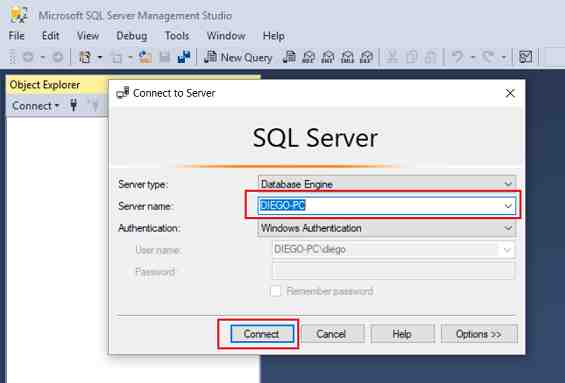Click the large "SQL Server" heading

(315, 138)
